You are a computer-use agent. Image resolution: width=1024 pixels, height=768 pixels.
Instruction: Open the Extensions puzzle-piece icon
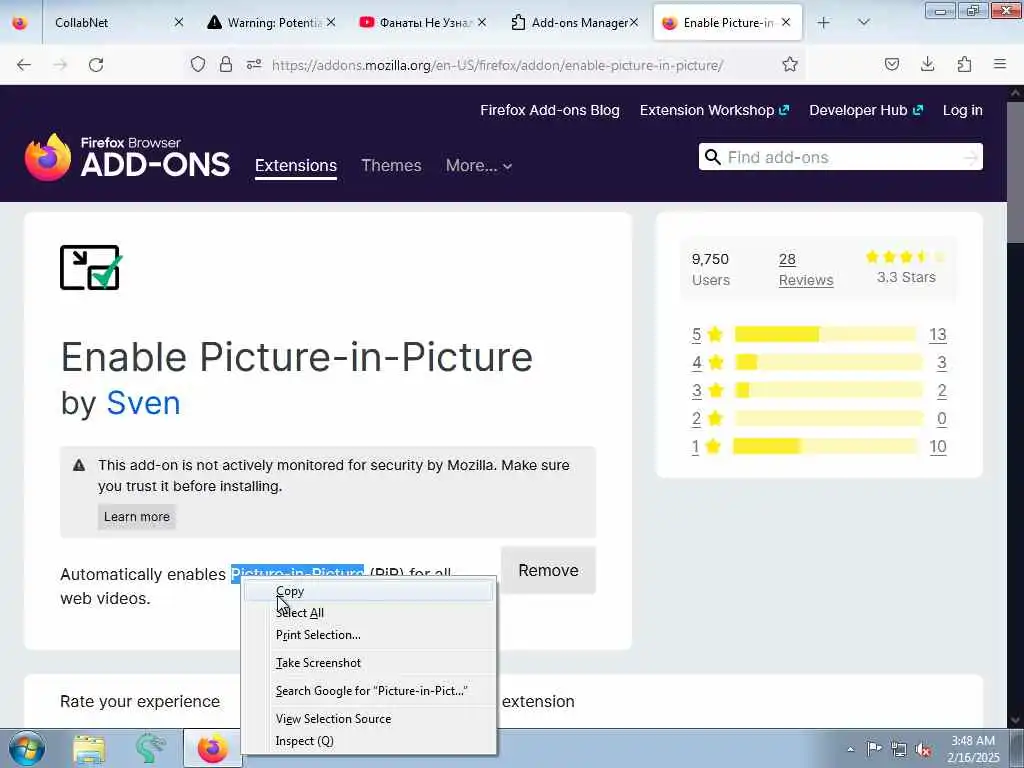964,64
